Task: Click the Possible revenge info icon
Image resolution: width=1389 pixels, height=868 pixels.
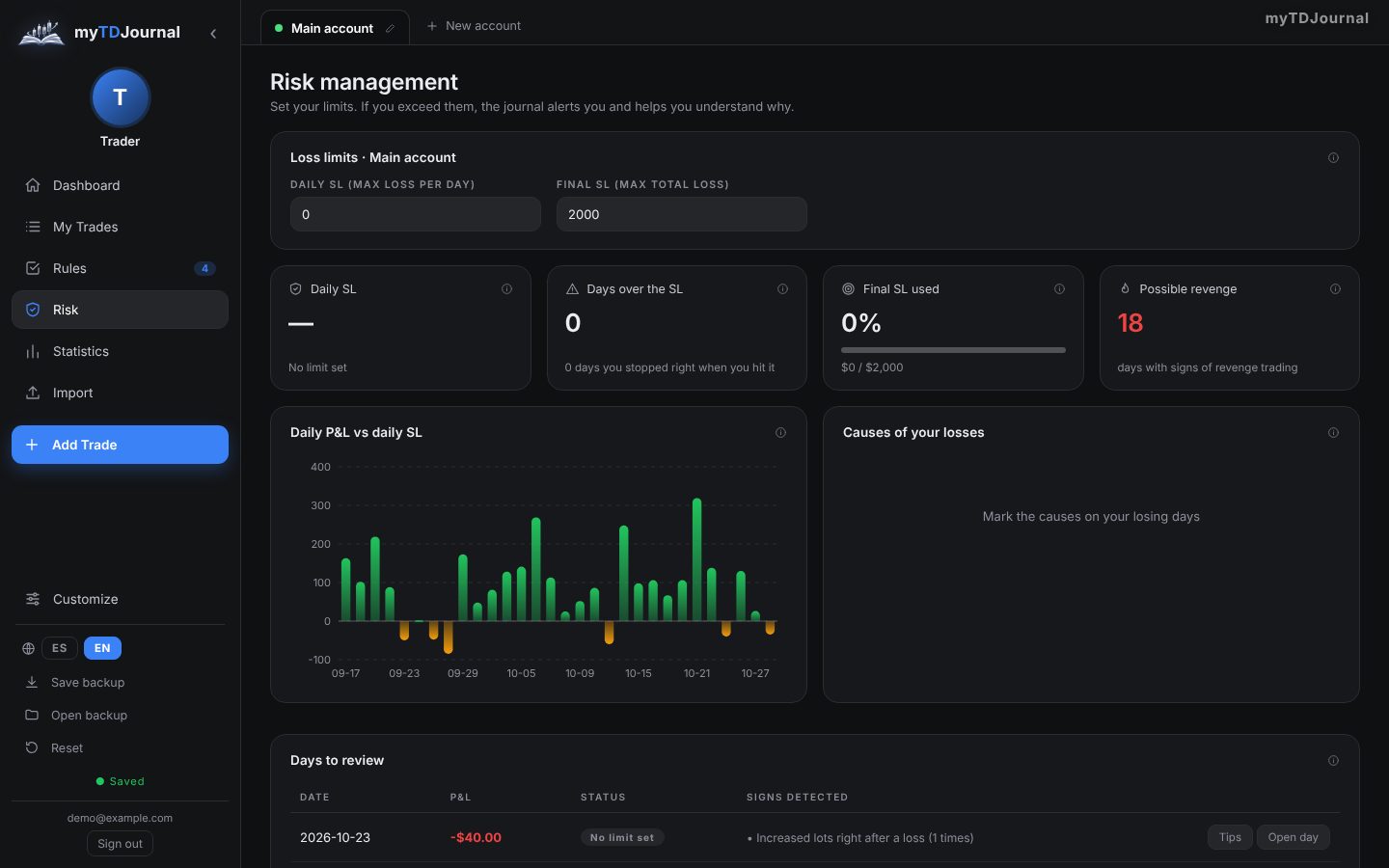Action: point(1335,288)
